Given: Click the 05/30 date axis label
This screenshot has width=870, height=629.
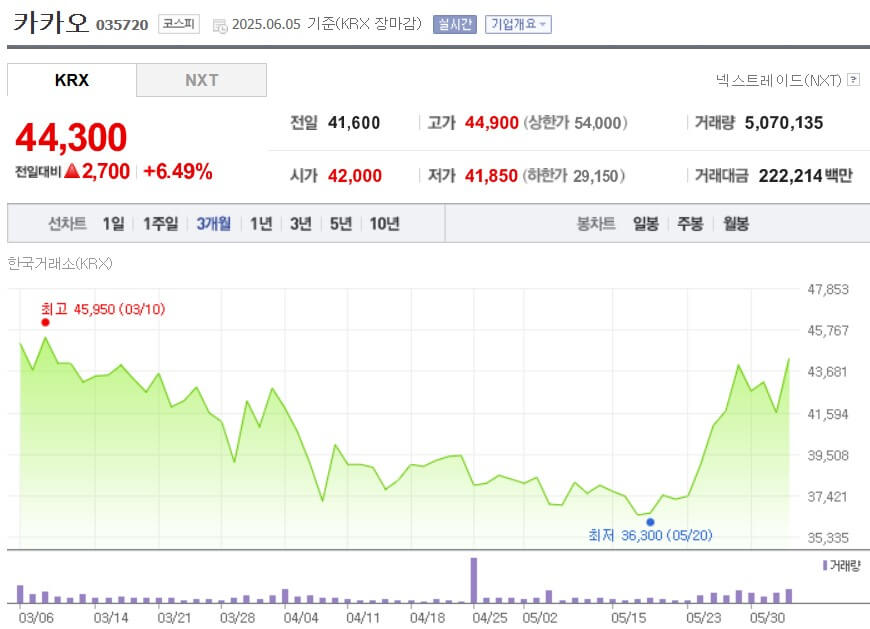Looking at the screenshot, I should (767, 618).
